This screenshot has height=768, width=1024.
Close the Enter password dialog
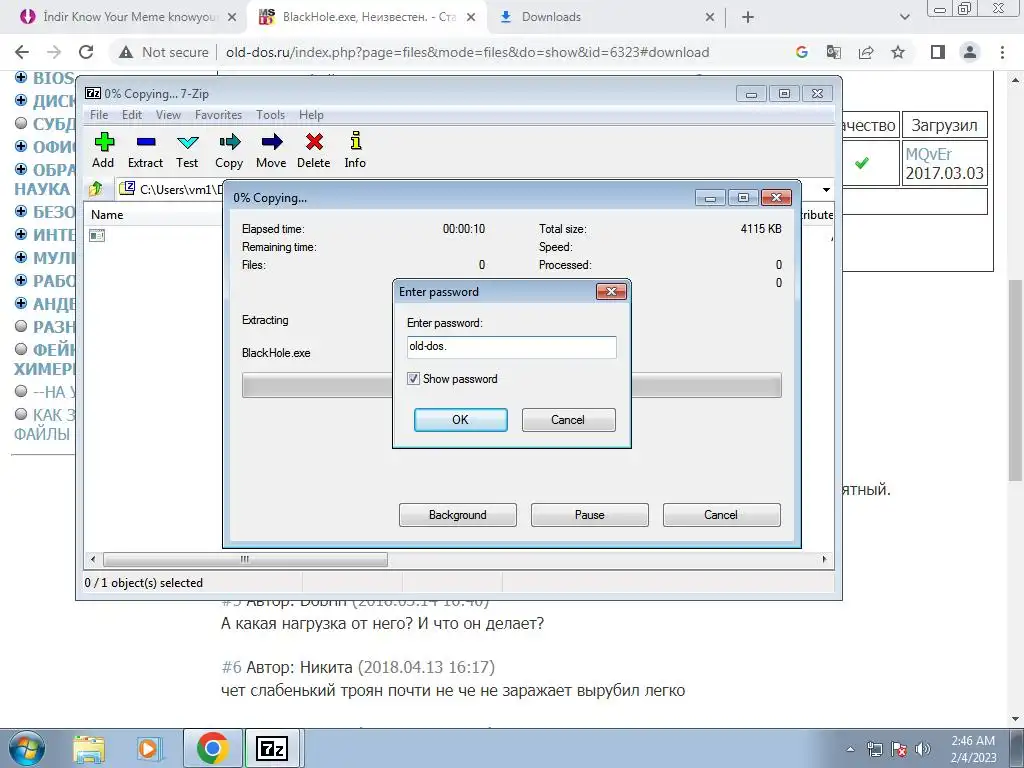coord(611,291)
